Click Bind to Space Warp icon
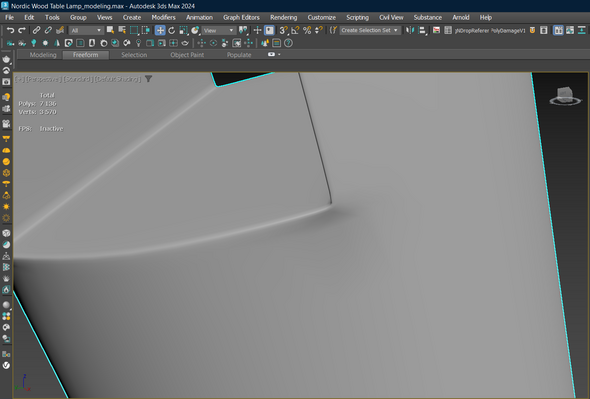590x399 pixels. coord(59,30)
